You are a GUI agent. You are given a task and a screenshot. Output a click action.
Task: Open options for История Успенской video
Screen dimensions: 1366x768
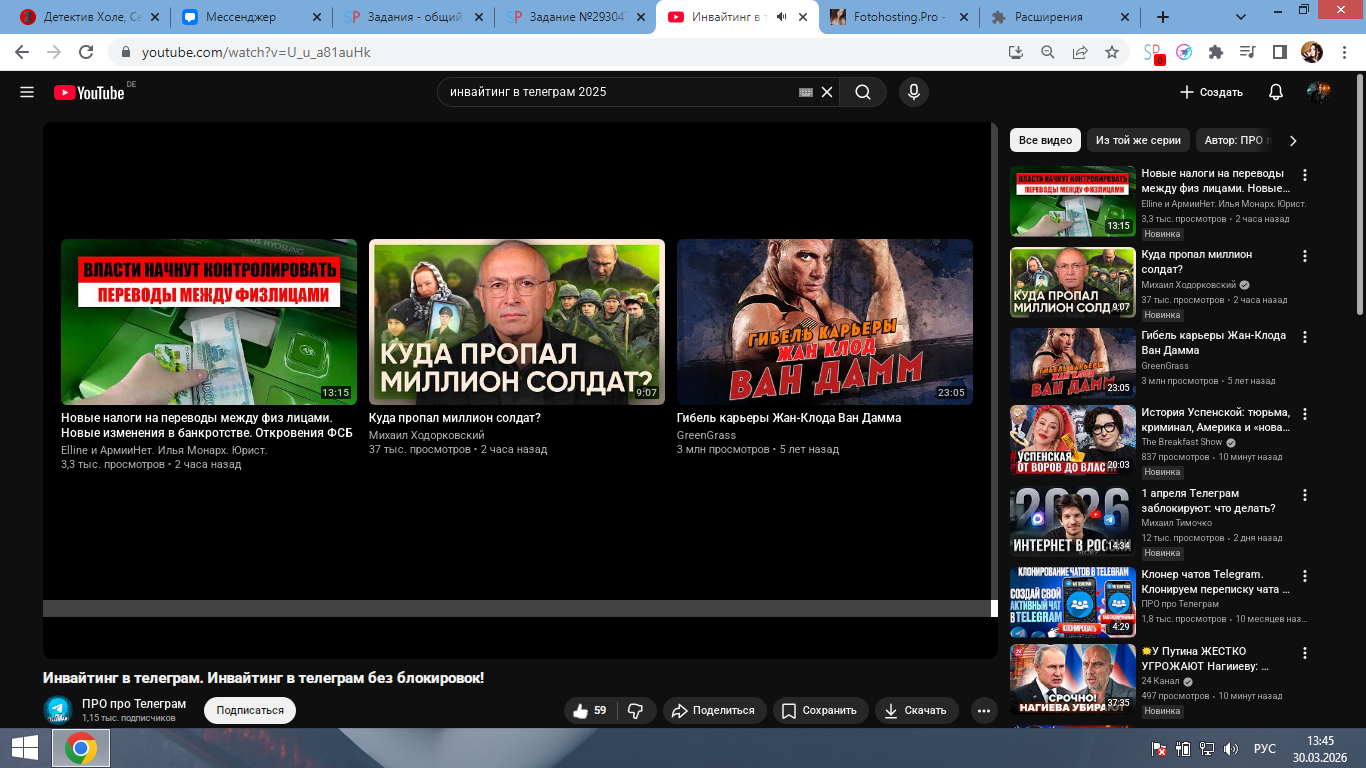[1304, 414]
